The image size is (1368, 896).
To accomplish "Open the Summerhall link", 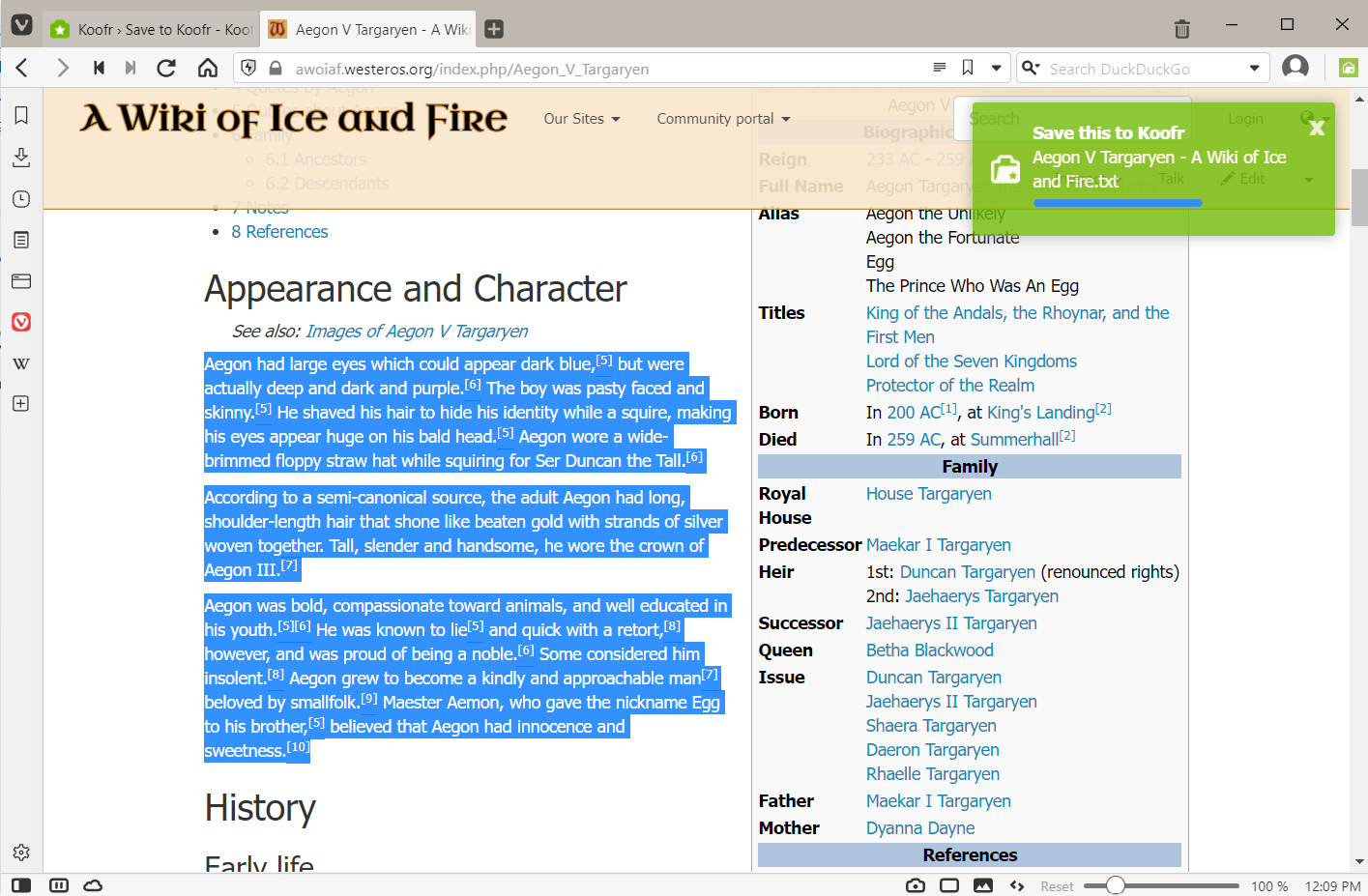I will coord(1014,440).
